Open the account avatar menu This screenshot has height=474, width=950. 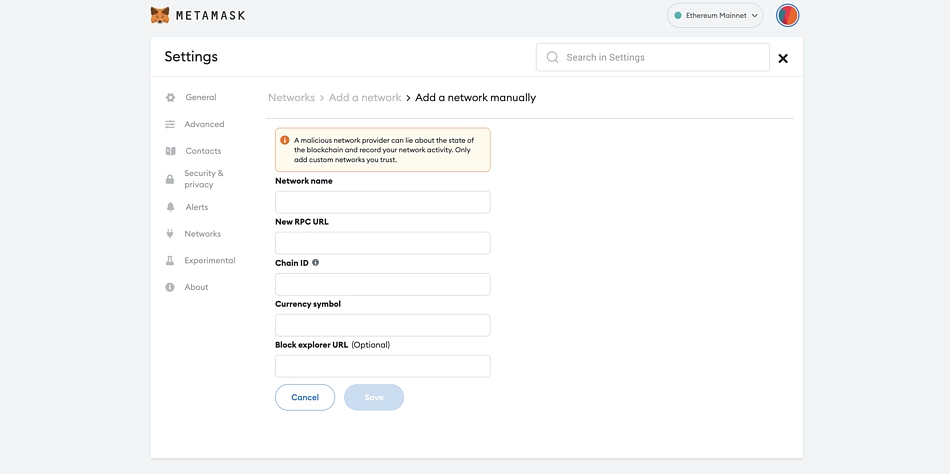coord(787,15)
